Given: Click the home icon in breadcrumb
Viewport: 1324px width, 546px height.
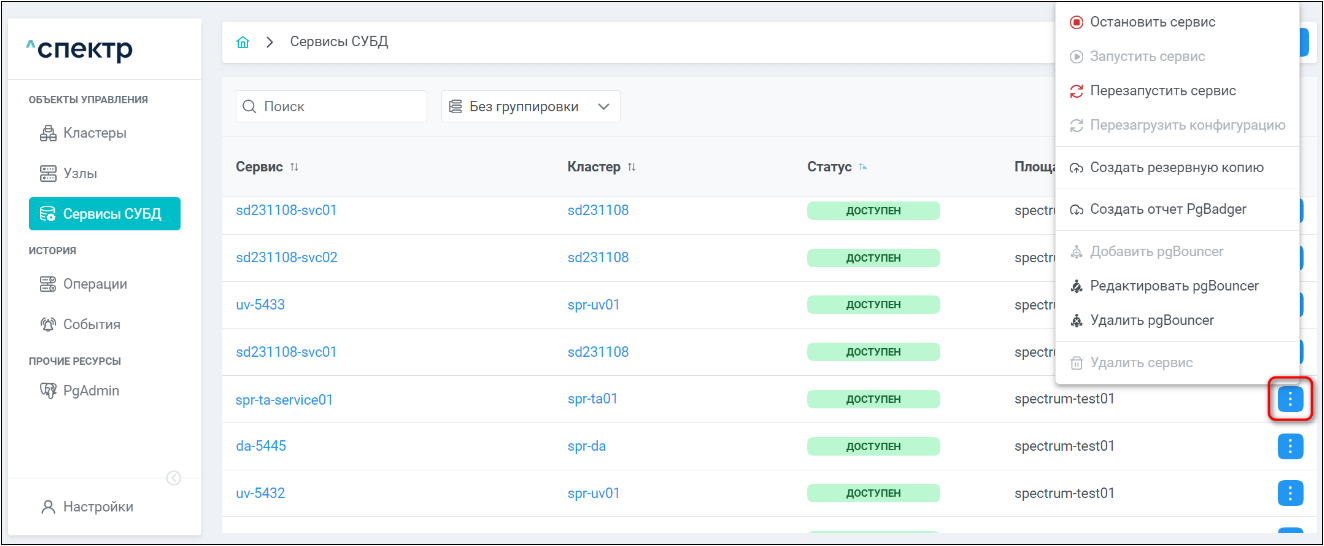Looking at the screenshot, I should 243,42.
